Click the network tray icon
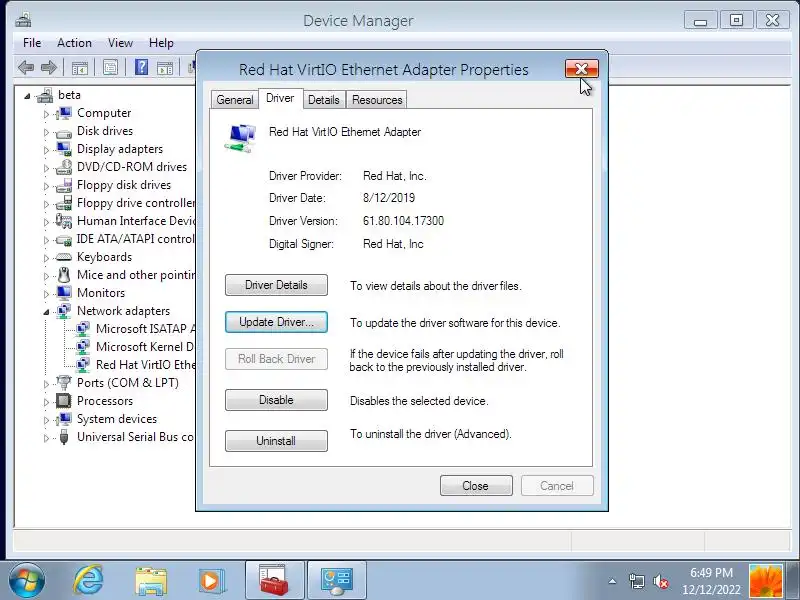The image size is (800, 600). pyautogui.click(x=636, y=581)
